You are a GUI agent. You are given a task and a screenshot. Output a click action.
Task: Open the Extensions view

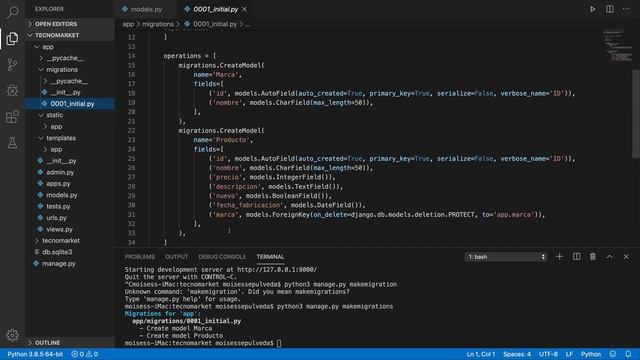tap(12, 117)
